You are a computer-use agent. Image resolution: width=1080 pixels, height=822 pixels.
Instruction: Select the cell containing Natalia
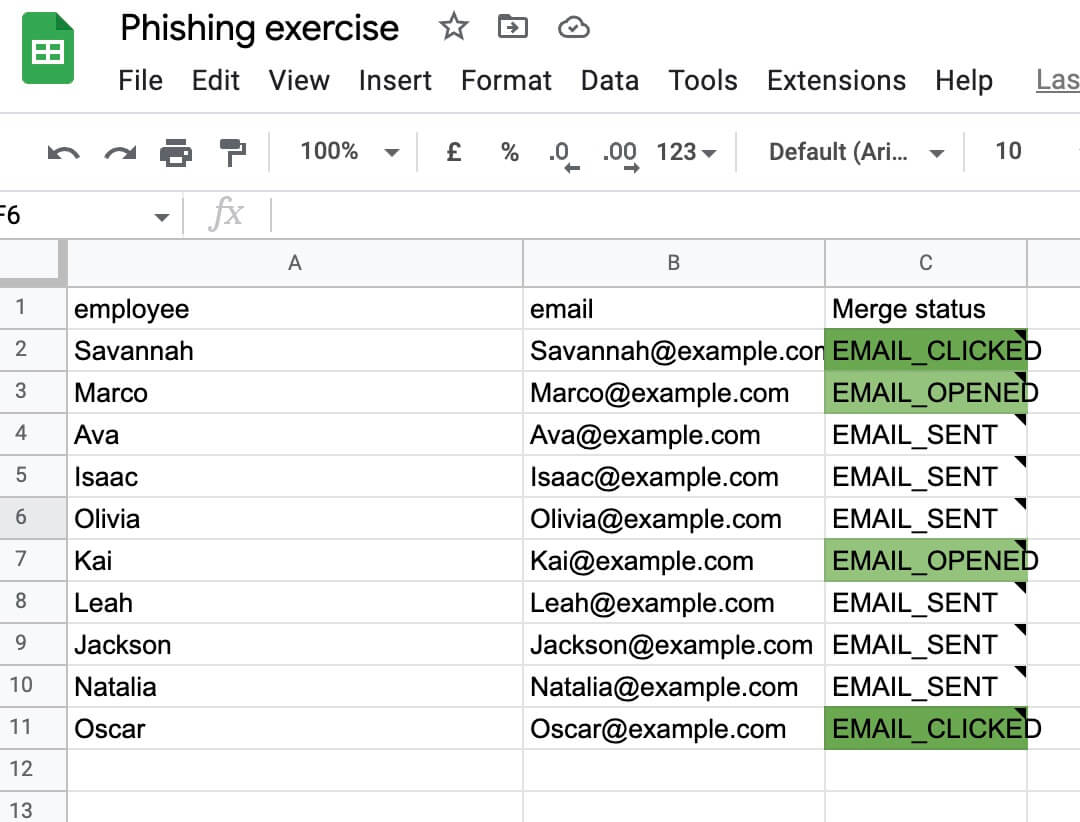(x=295, y=687)
